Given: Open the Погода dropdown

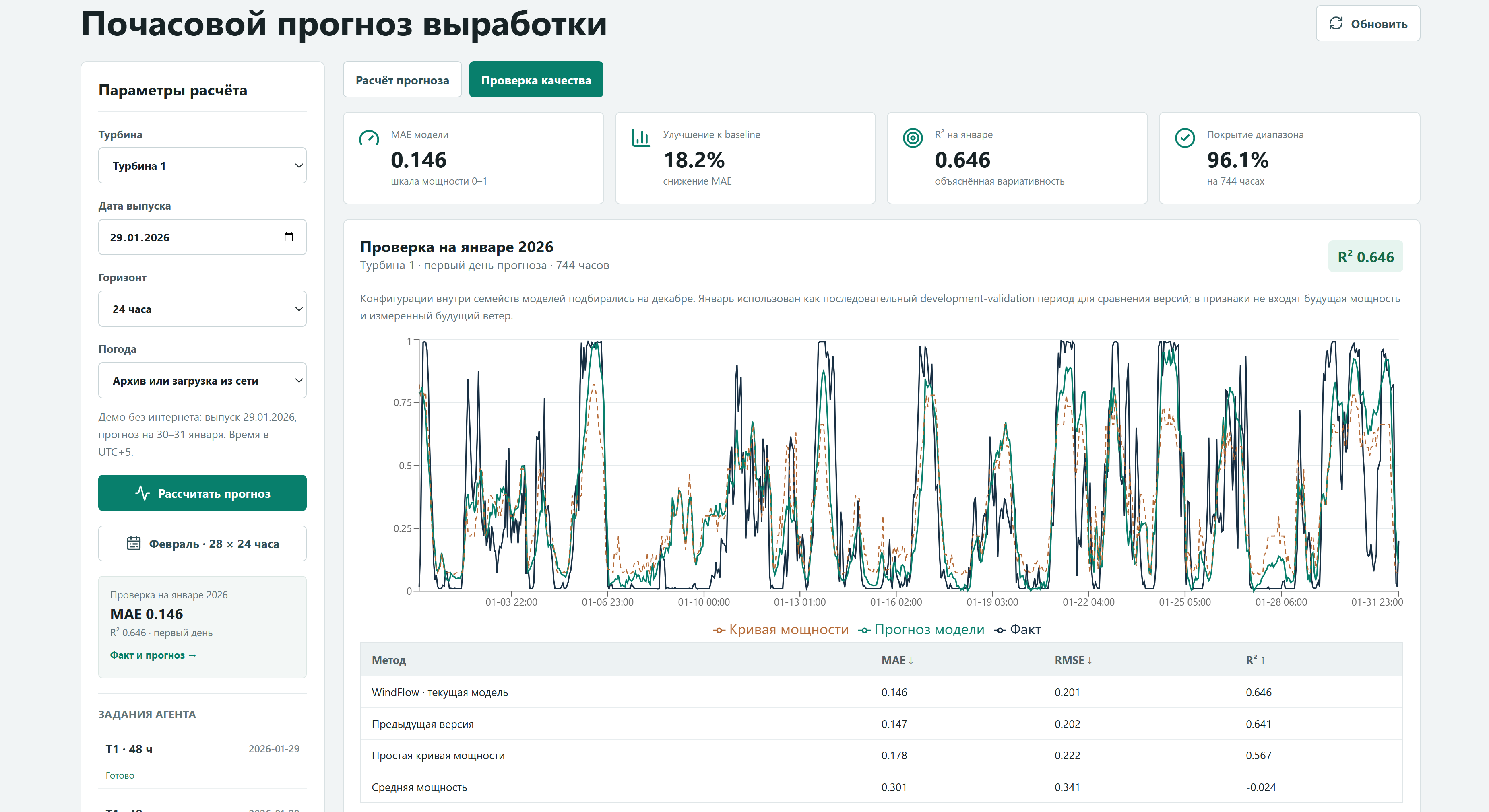Looking at the screenshot, I should coord(202,381).
